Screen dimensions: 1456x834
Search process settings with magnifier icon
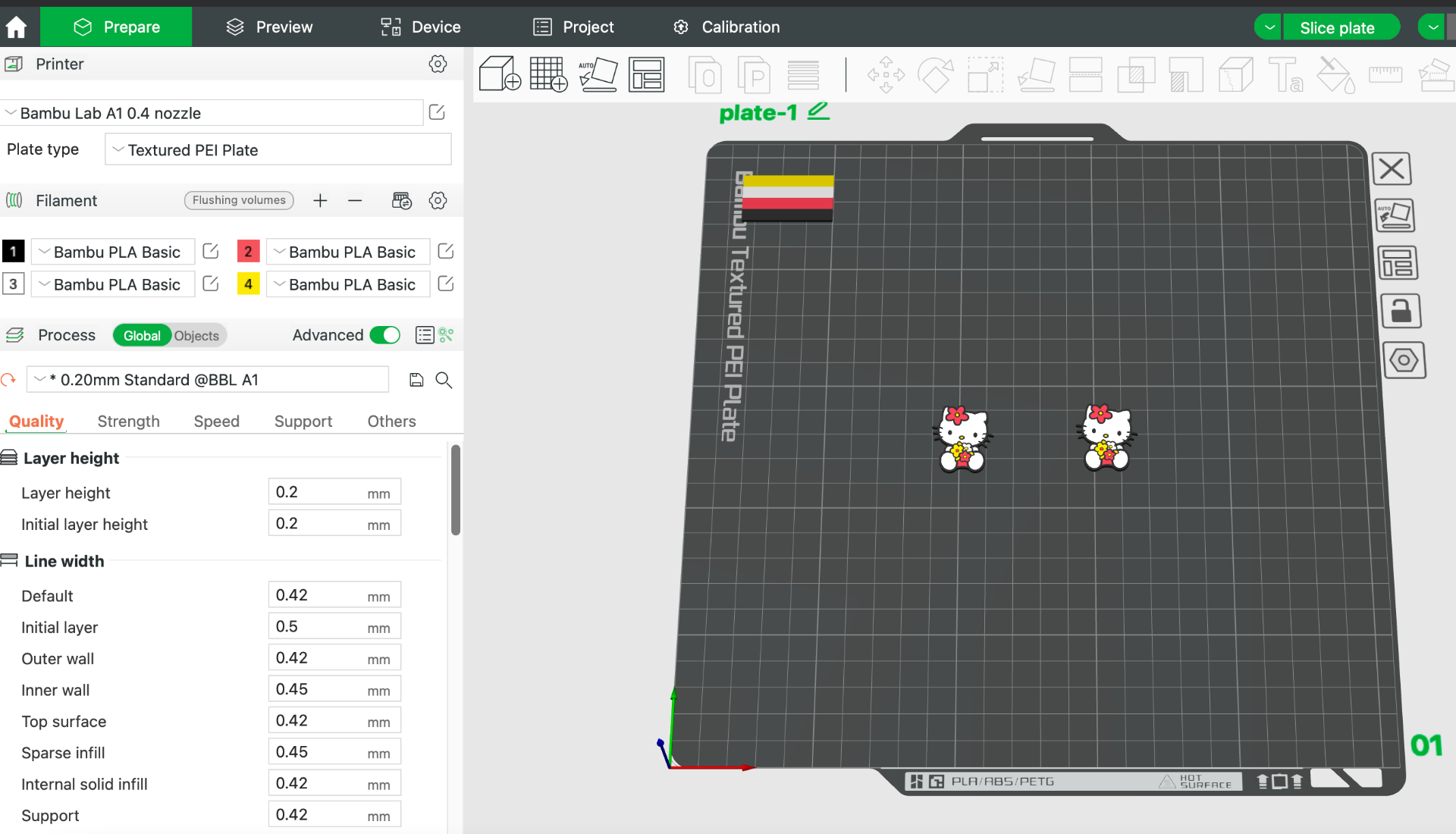[444, 380]
